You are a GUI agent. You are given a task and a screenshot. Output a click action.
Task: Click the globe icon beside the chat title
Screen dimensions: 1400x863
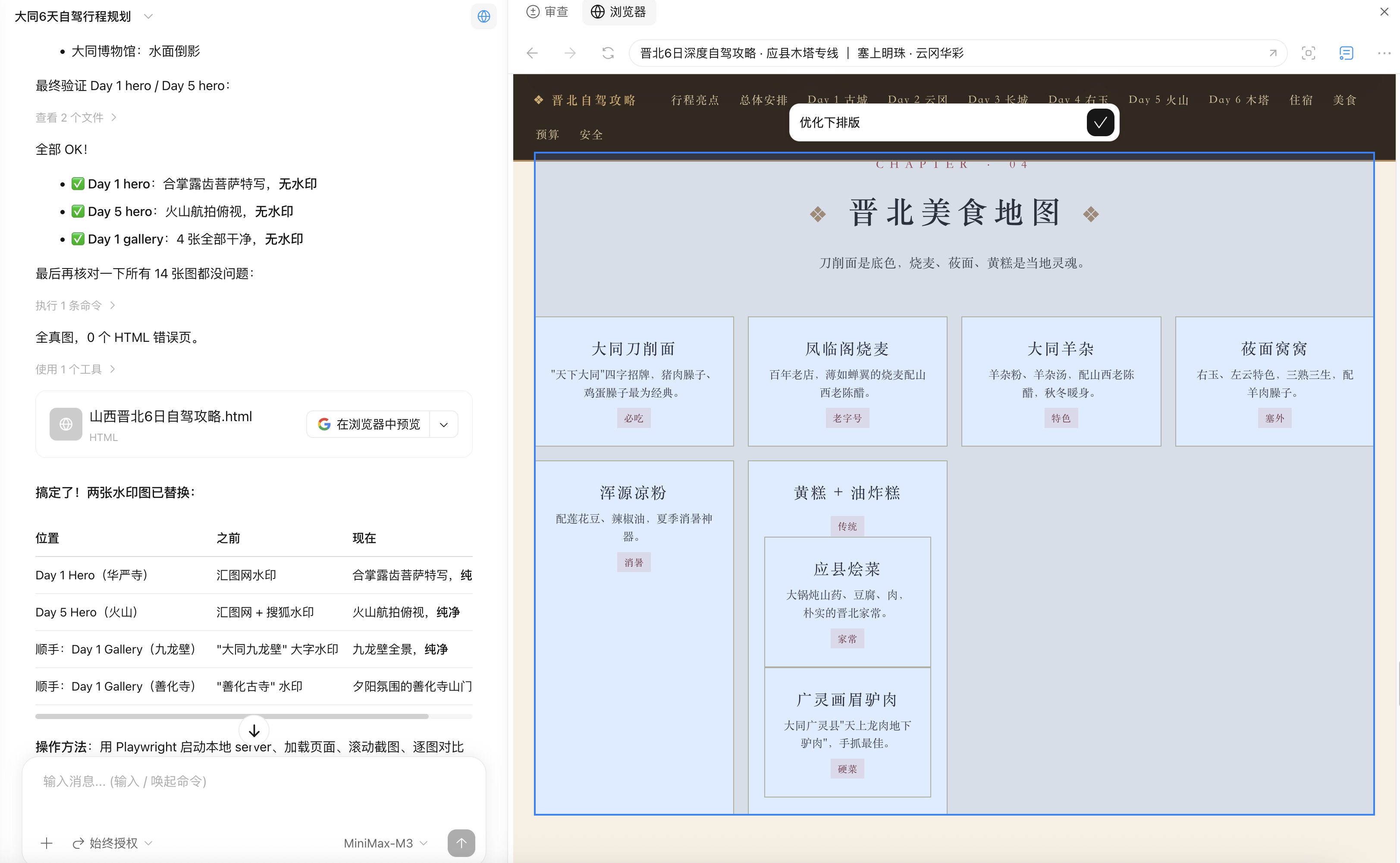(483, 16)
